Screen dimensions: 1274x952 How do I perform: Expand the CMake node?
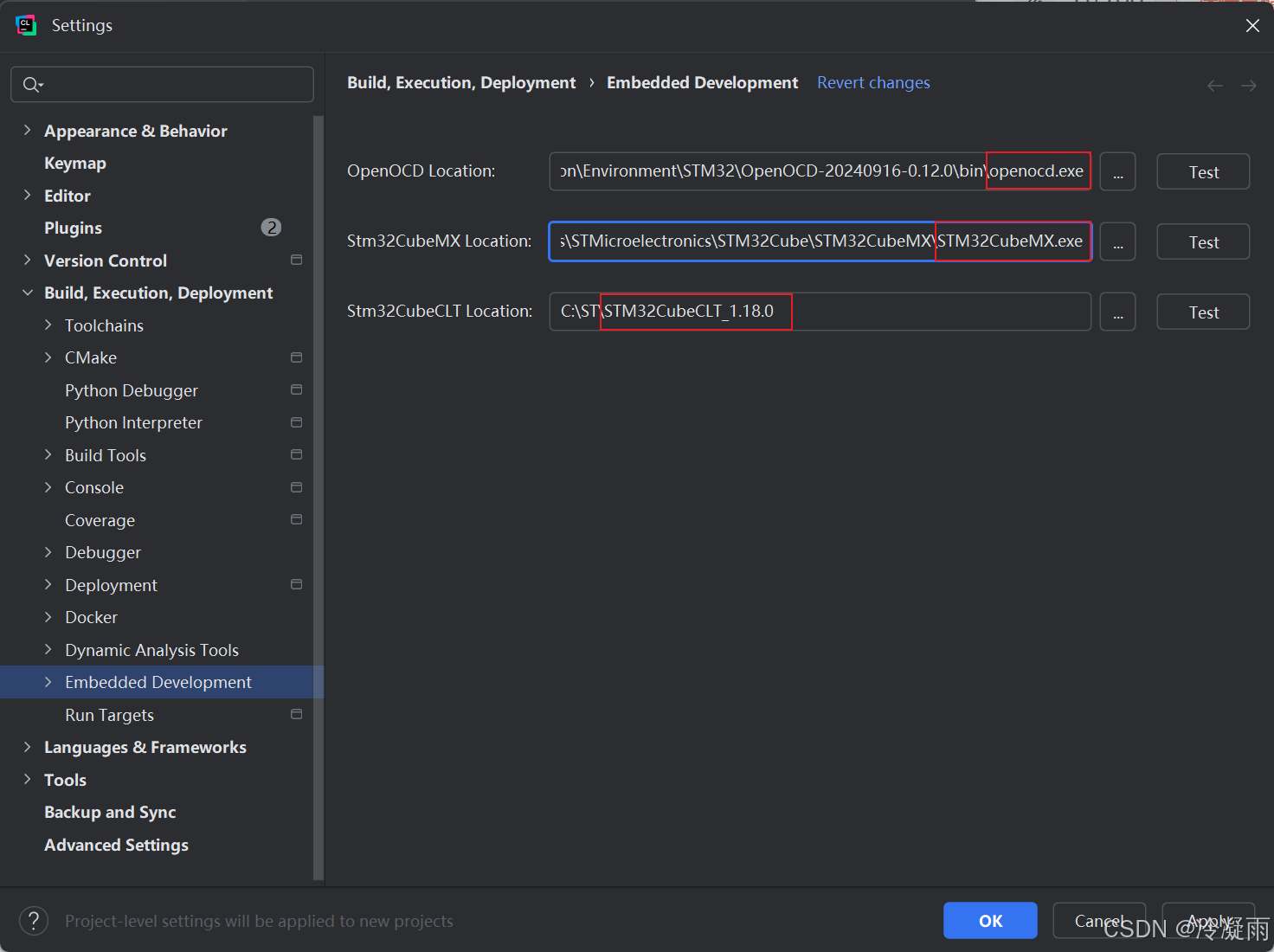(48, 357)
